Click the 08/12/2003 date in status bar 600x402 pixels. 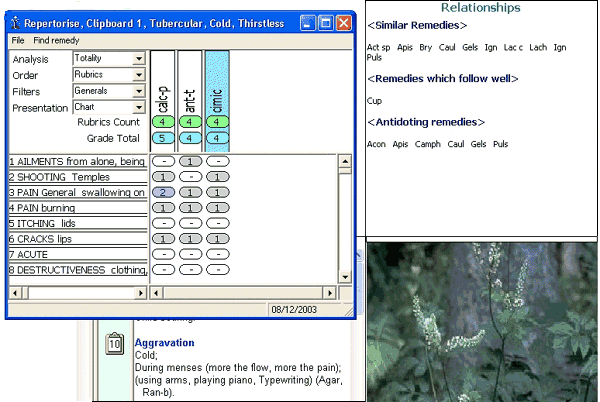(x=294, y=309)
